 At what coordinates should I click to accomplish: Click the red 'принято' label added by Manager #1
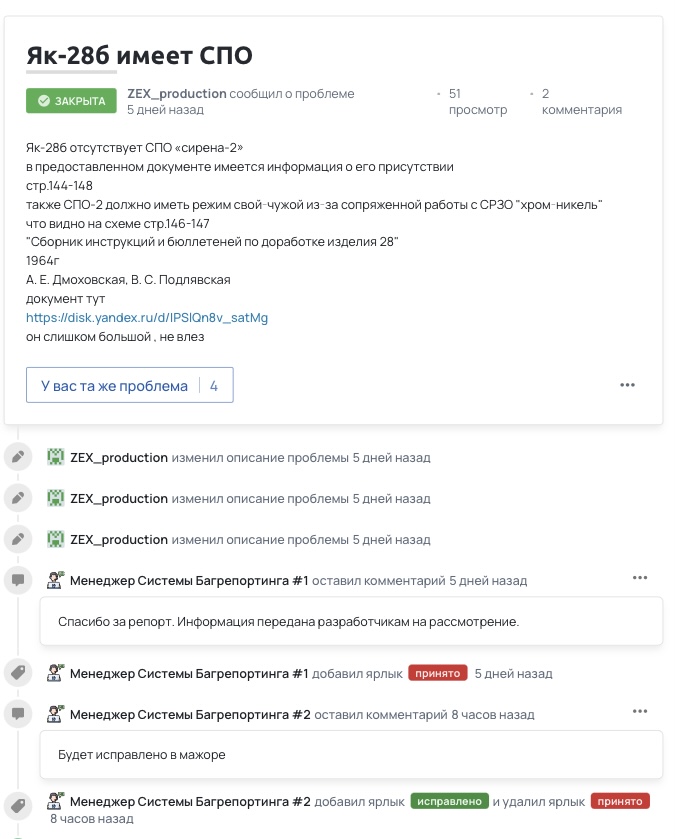(x=437, y=674)
